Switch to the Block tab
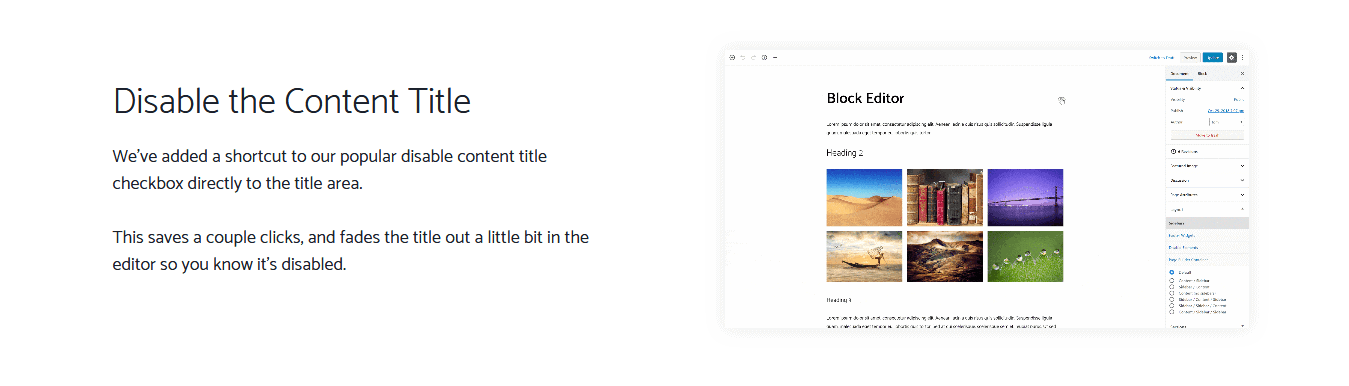The image size is (1349, 386). tap(1202, 74)
